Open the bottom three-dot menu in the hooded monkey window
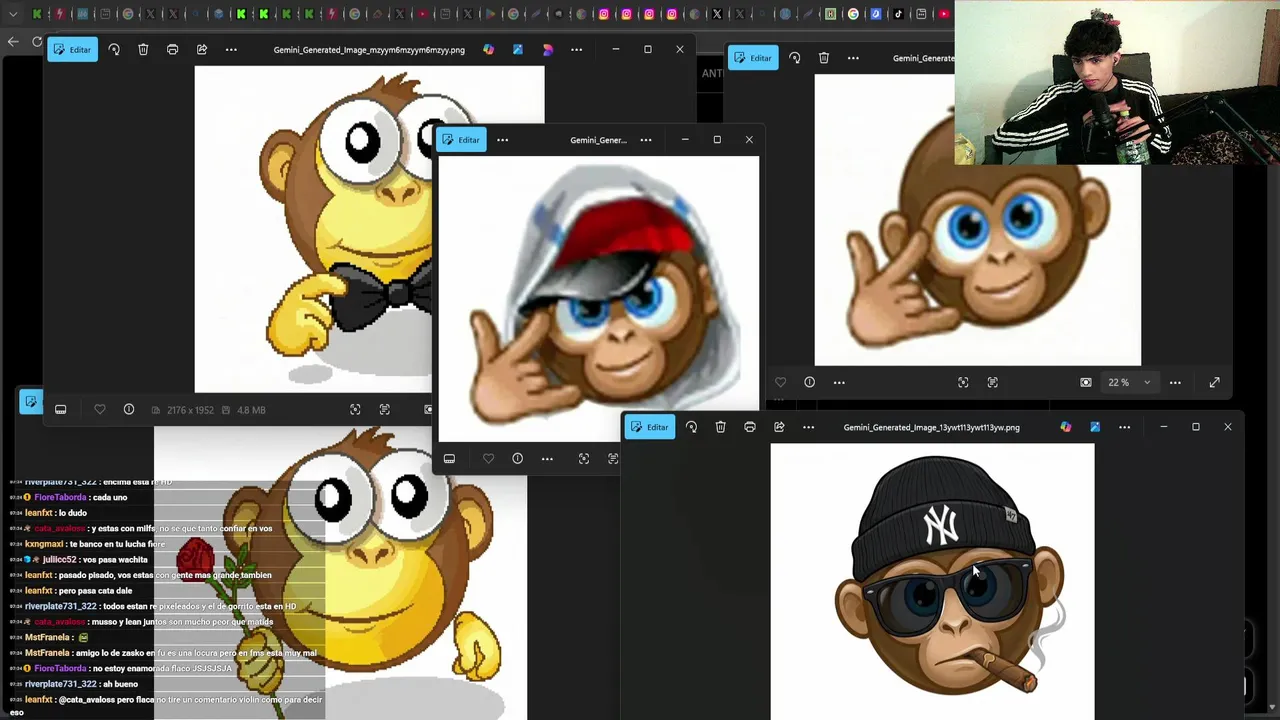This screenshot has width=1280, height=720. 547,458
